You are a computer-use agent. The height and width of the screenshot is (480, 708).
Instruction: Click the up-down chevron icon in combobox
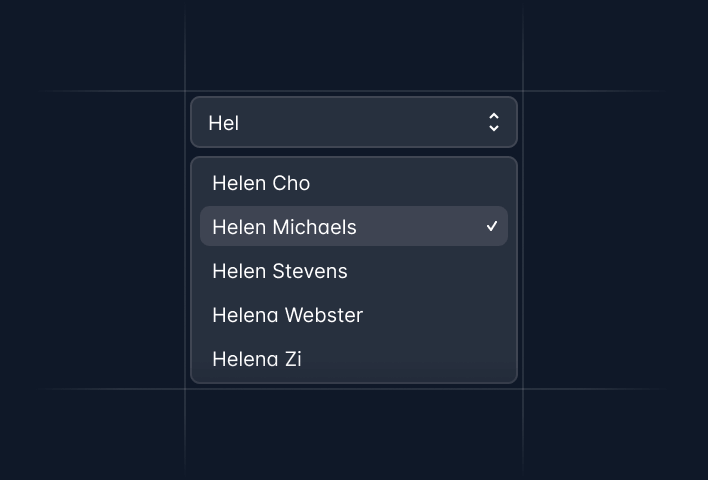coord(493,122)
